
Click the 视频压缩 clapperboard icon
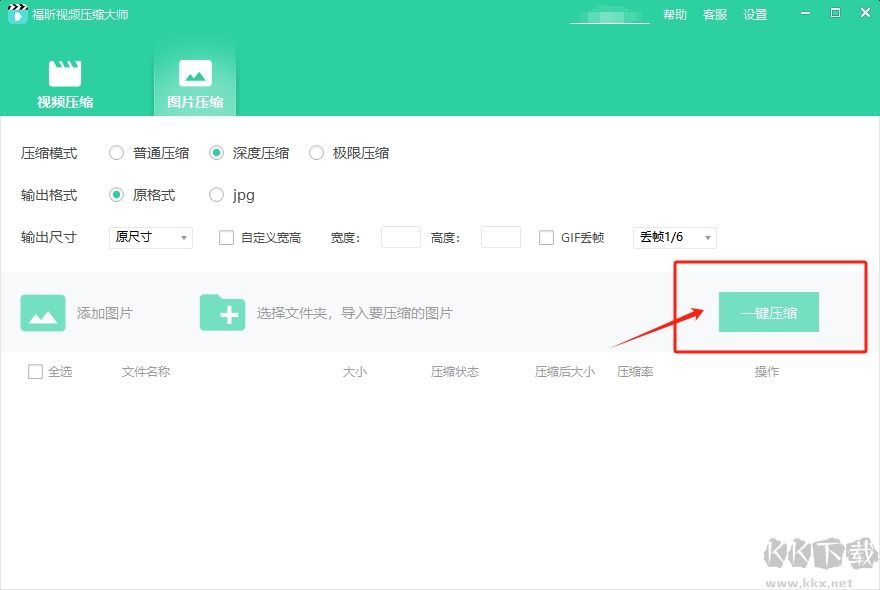click(x=65, y=73)
